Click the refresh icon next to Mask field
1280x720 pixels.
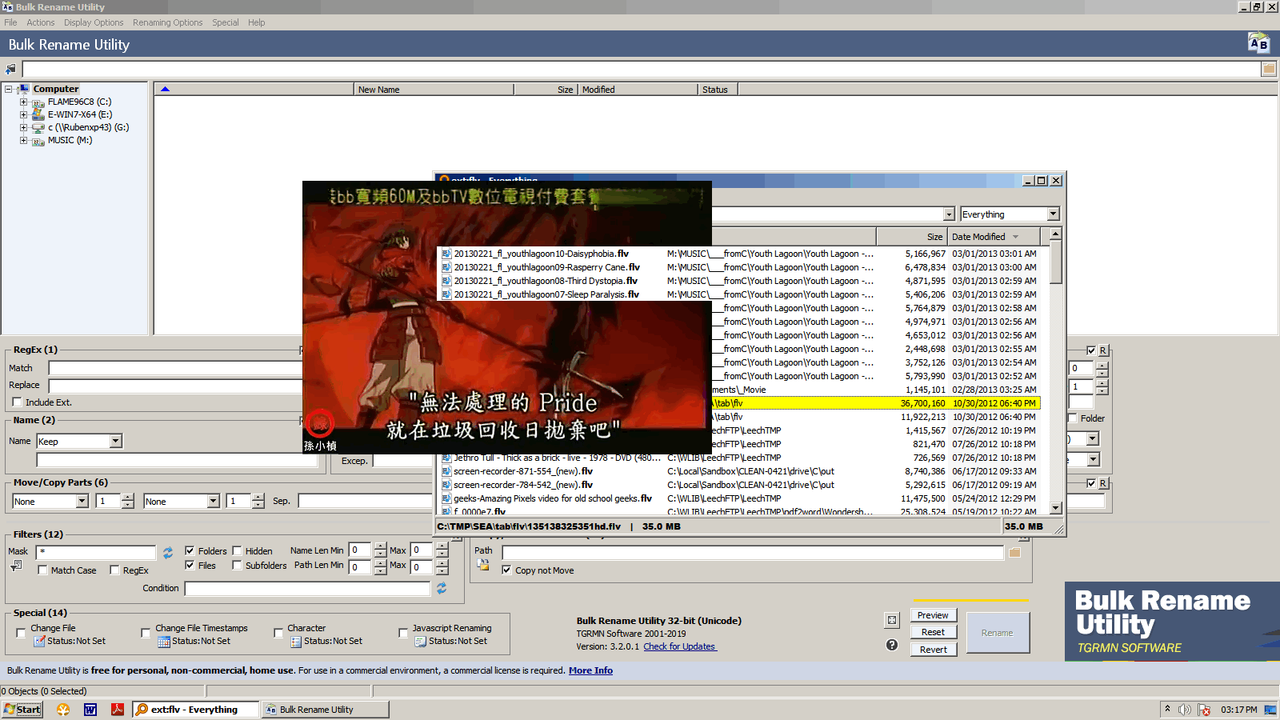click(x=168, y=552)
